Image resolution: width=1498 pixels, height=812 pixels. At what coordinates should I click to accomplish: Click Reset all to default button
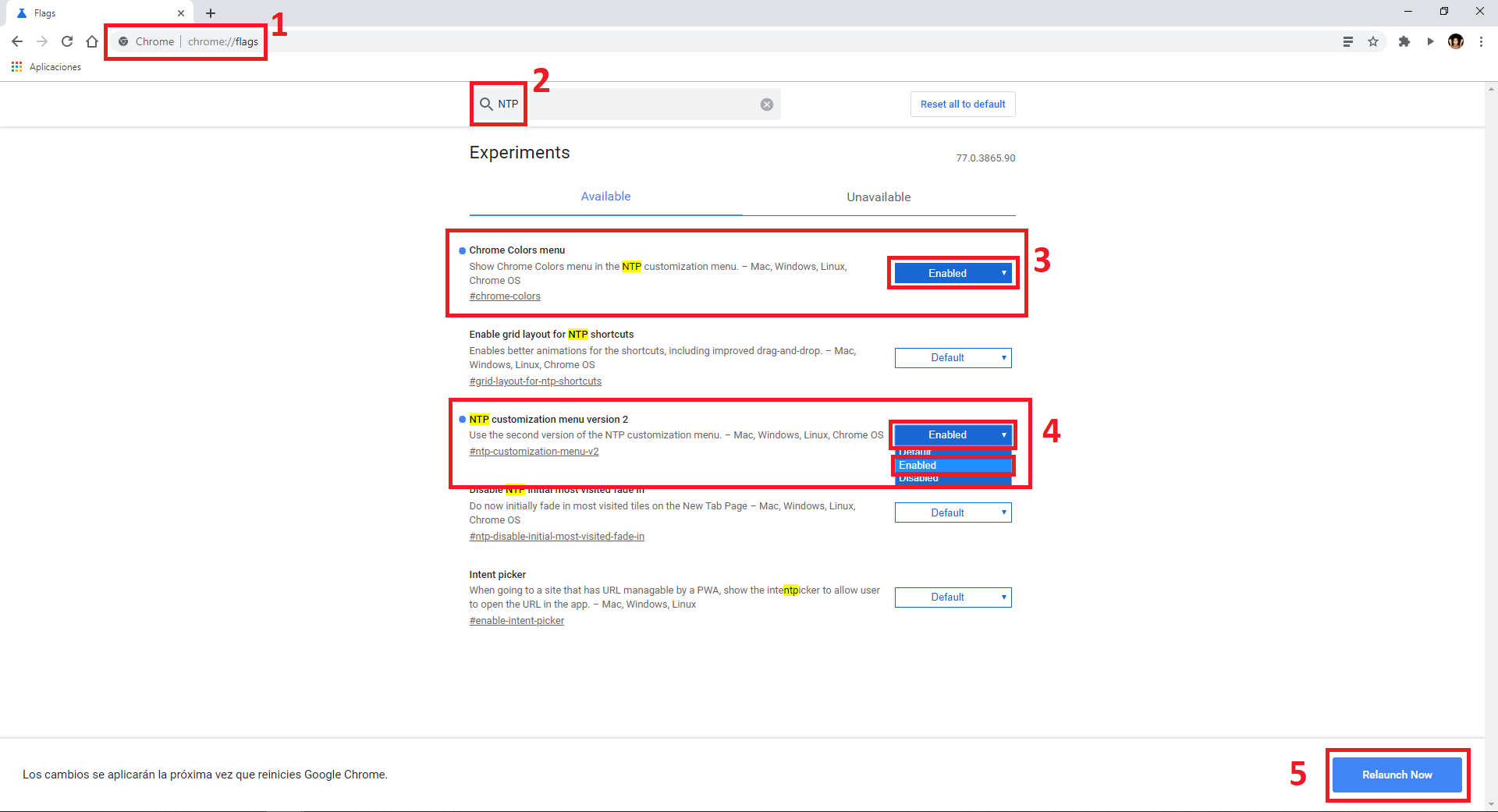point(963,104)
